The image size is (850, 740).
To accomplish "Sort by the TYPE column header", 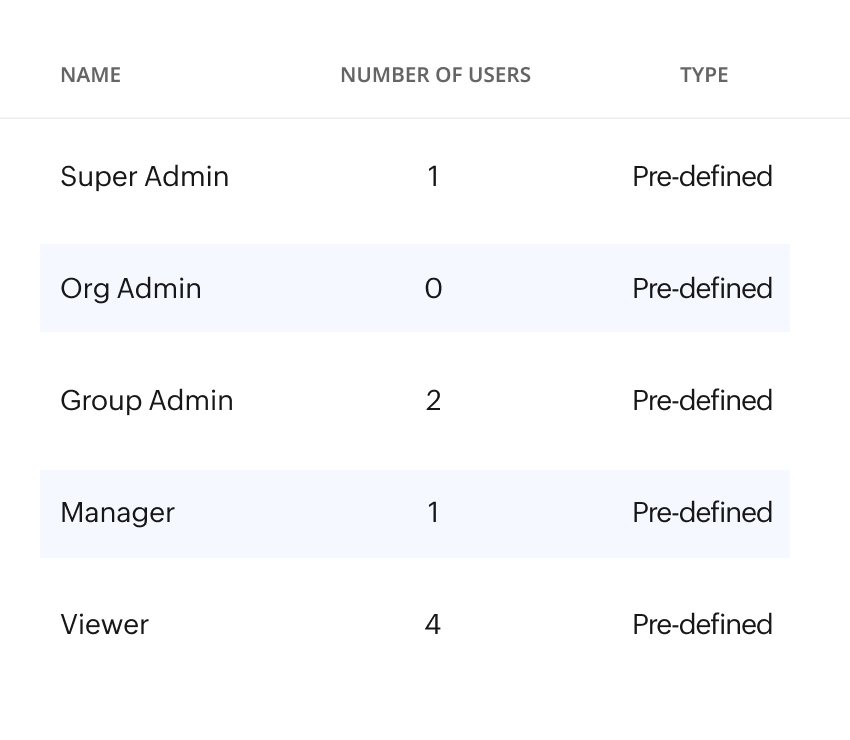I will tap(704, 75).
